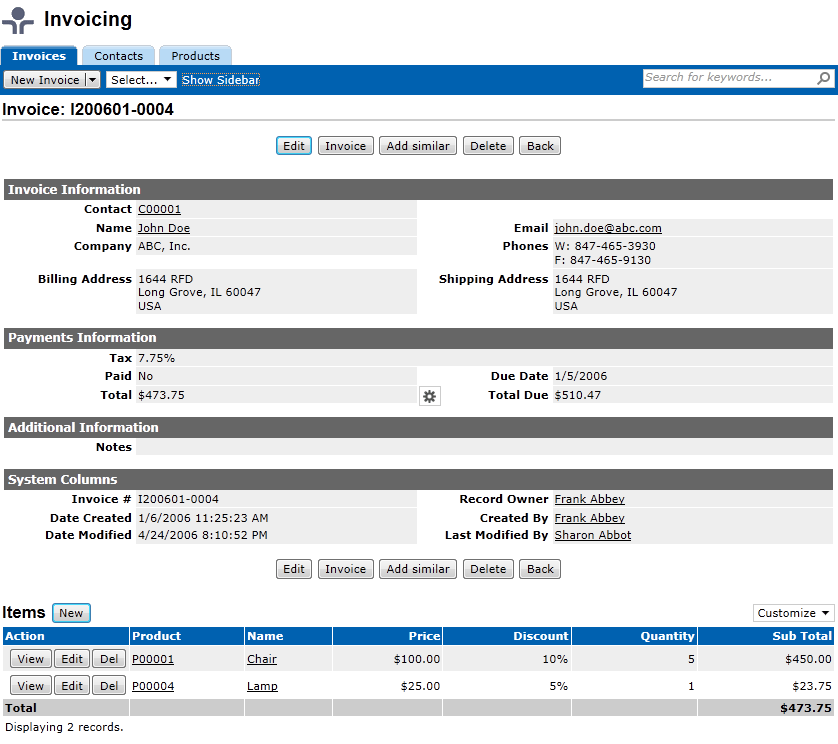The image size is (838, 744).
Task: Click the top Edit button
Action: click(x=294, y=146)
